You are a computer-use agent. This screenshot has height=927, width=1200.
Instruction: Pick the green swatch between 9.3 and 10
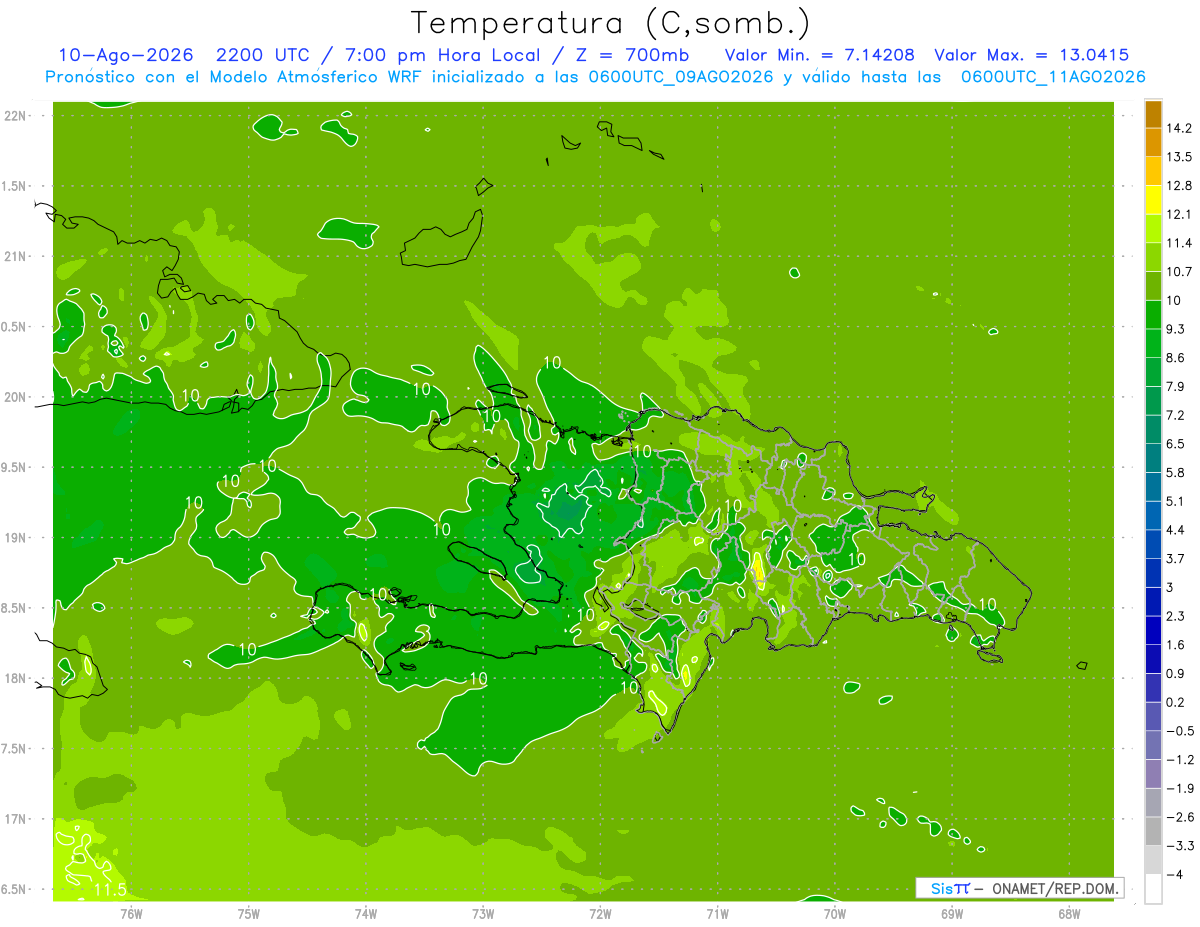click(x=1153, y=314)
